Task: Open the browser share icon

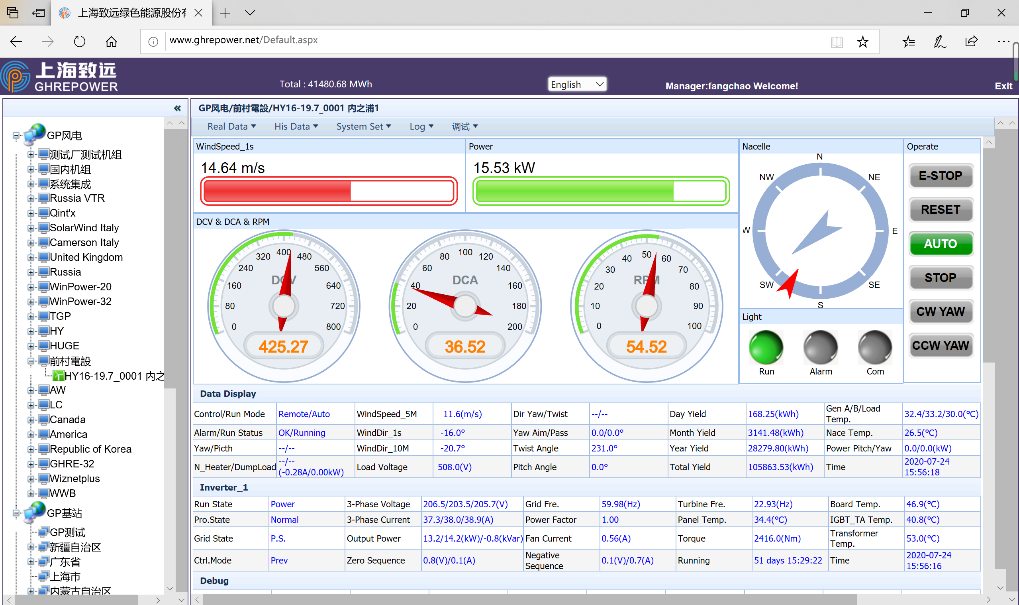Action: tap(971, 41)
